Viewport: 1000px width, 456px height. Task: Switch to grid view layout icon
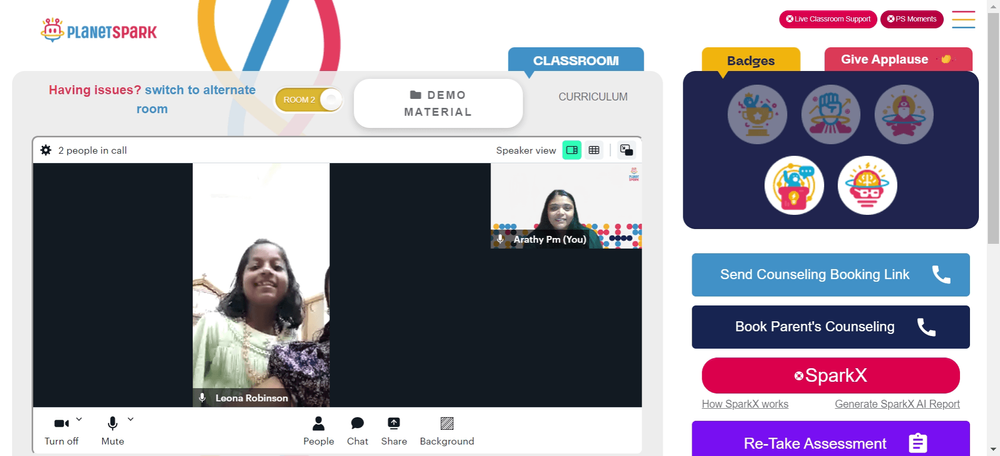coord(594,151)
